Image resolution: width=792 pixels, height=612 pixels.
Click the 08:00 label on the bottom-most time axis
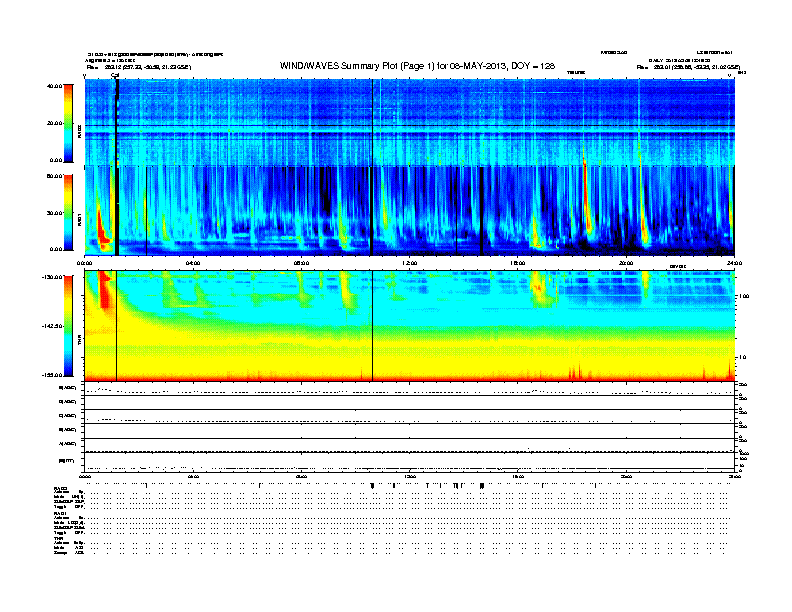coord(301,476)
